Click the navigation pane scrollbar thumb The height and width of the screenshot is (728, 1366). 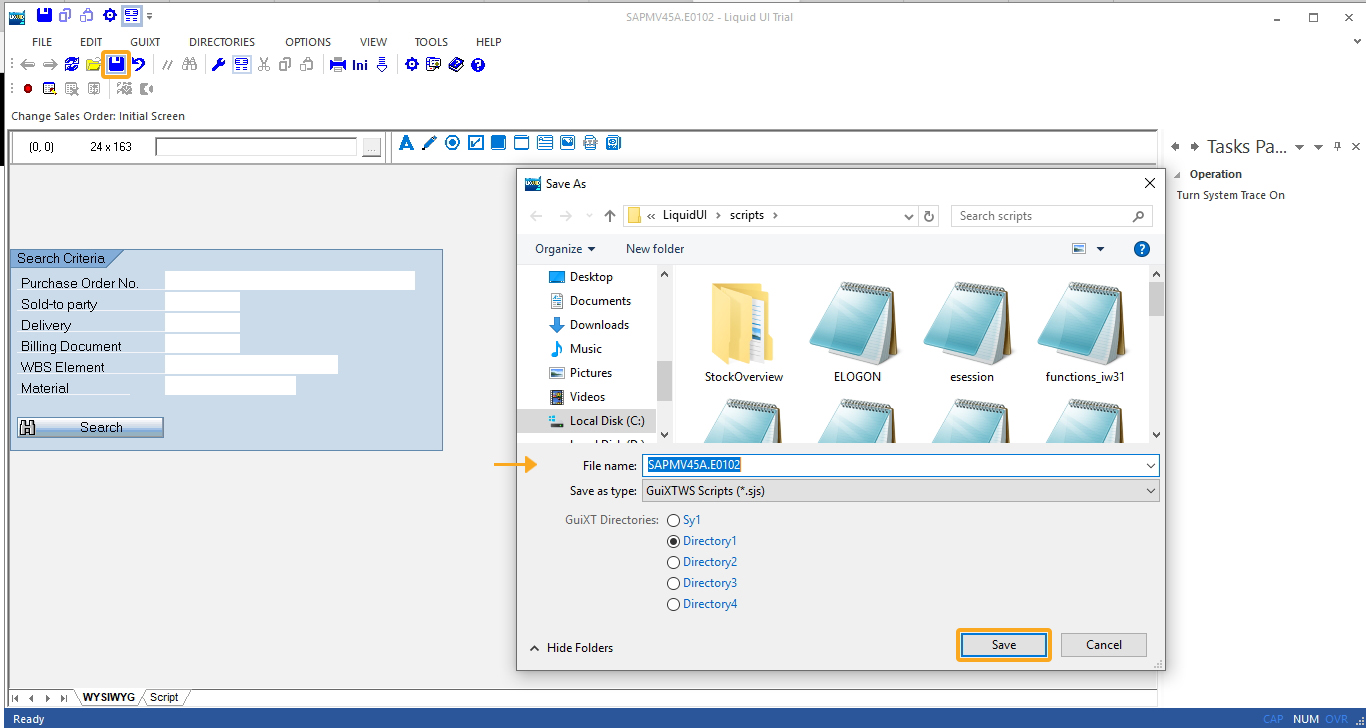pyautogui.click(x=664, y=380)
